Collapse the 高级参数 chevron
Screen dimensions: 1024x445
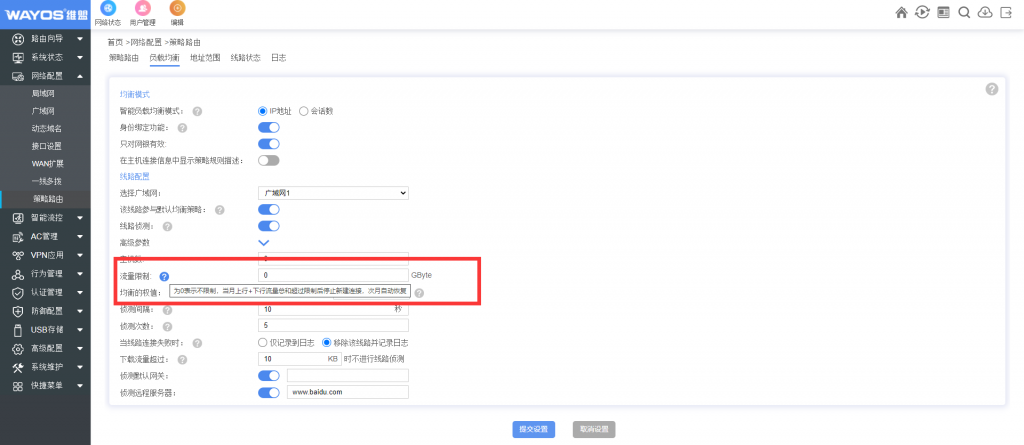pyautogui.click(x=264, y=242)
